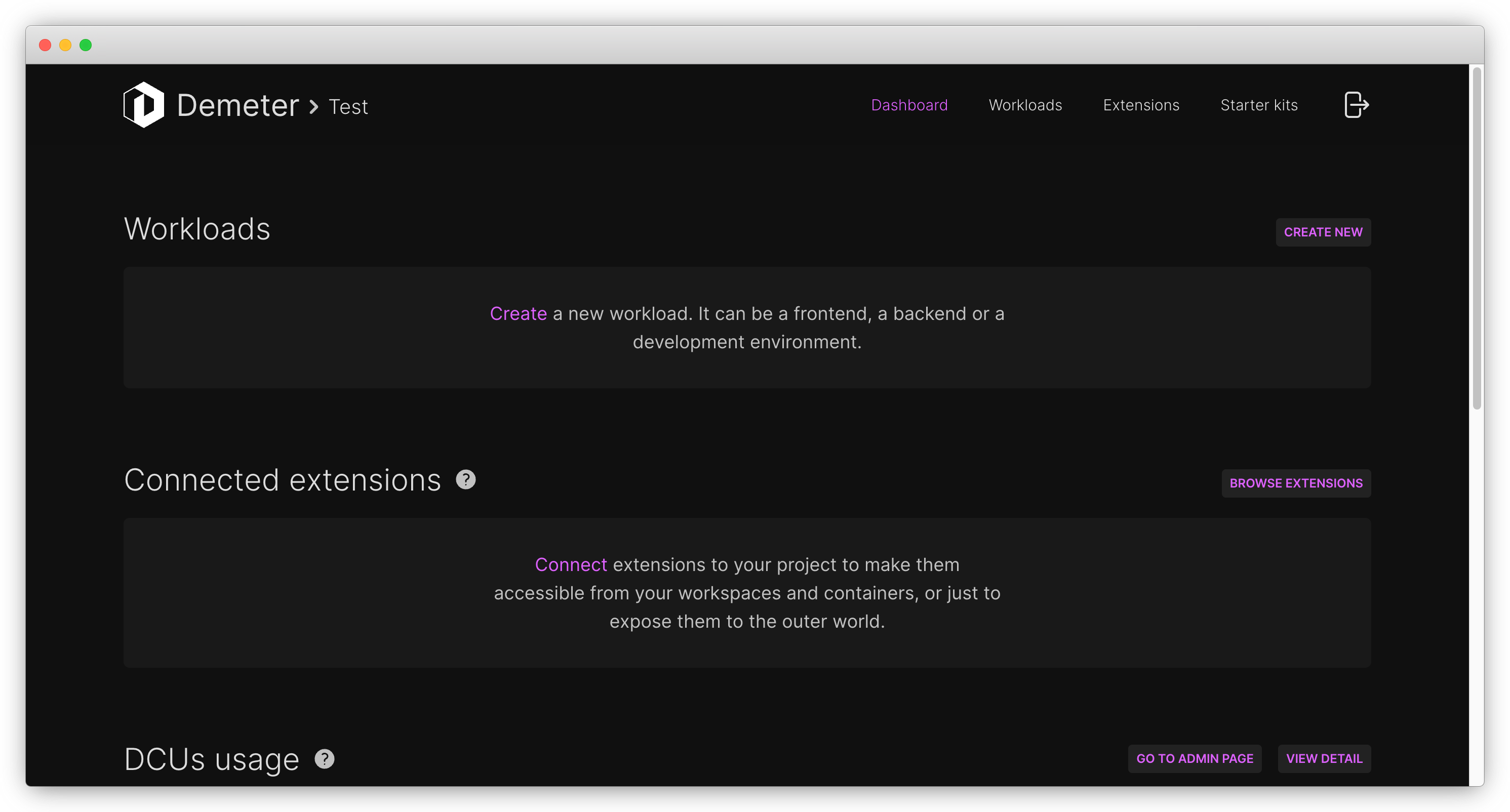Open the Dashboard nav tab

909,105
